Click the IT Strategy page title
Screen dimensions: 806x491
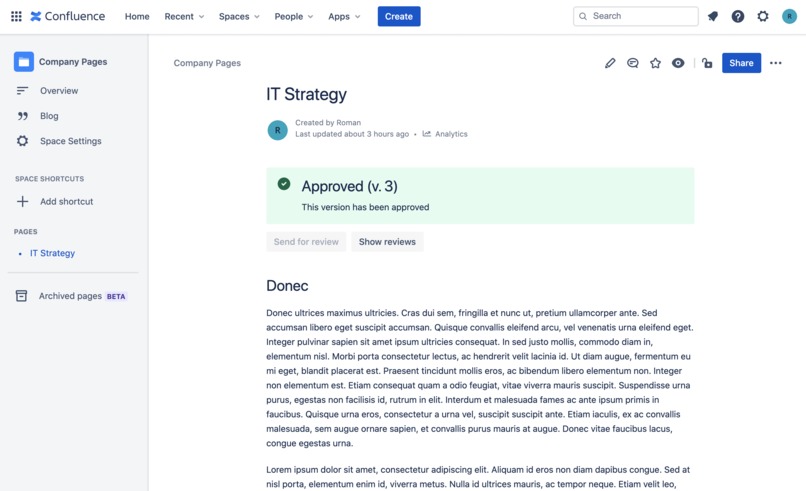306,94
